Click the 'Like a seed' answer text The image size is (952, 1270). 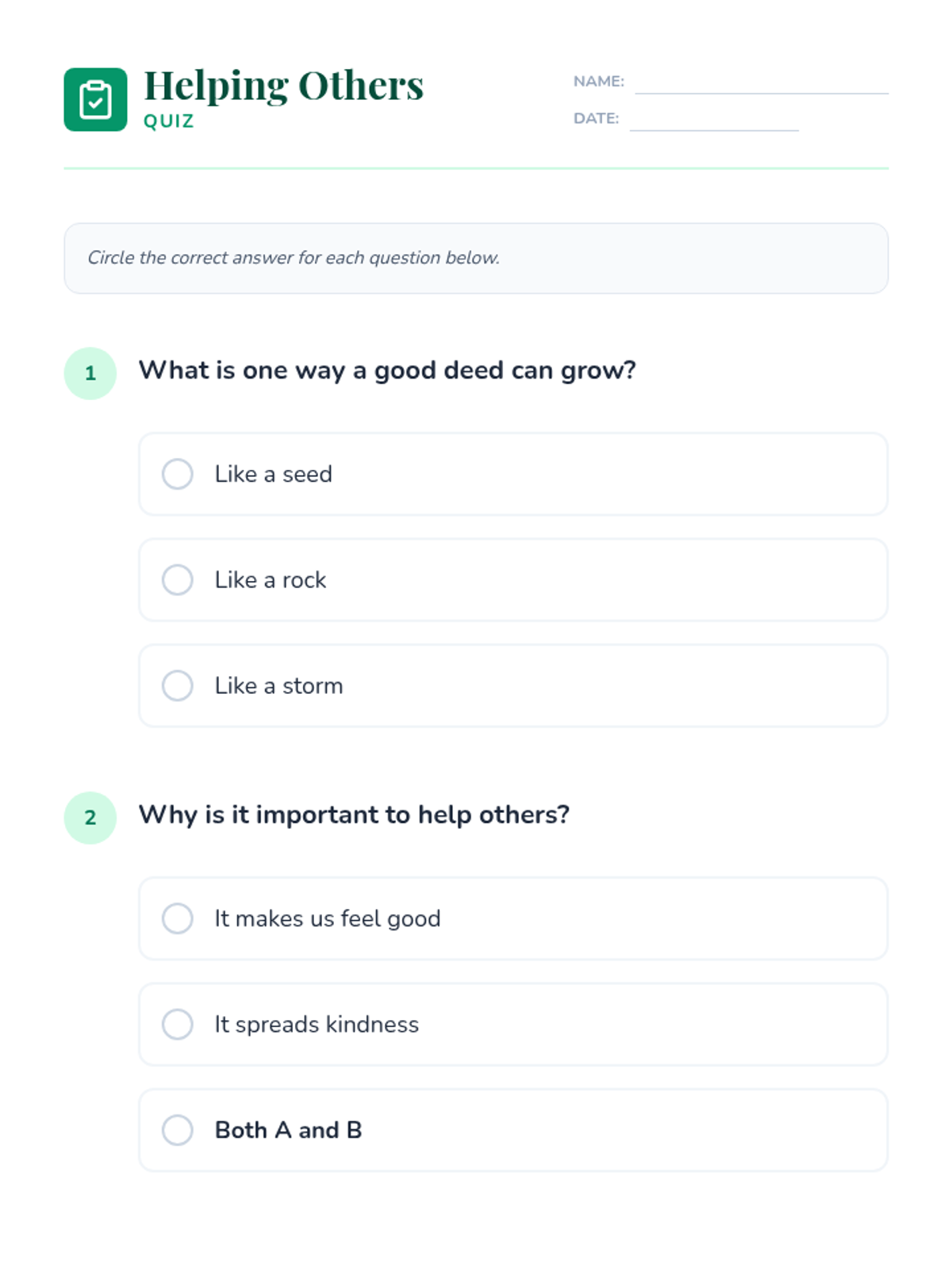273,474
